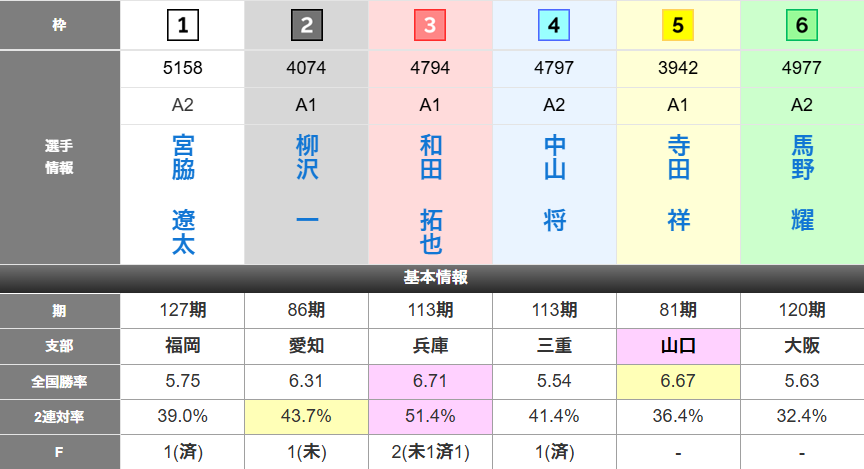Viewport: 864px width, 469px height.
Task: Open racer 宮脇 遼太 profile link
Action: [183, 194]
